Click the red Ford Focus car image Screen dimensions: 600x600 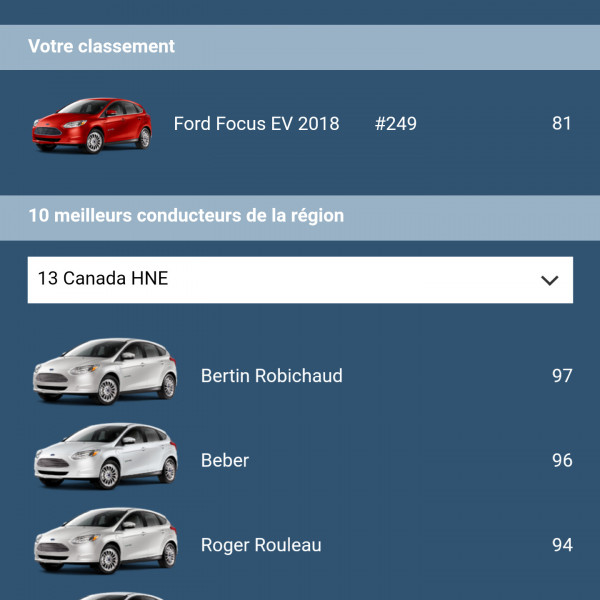click(x=92, y=125)
